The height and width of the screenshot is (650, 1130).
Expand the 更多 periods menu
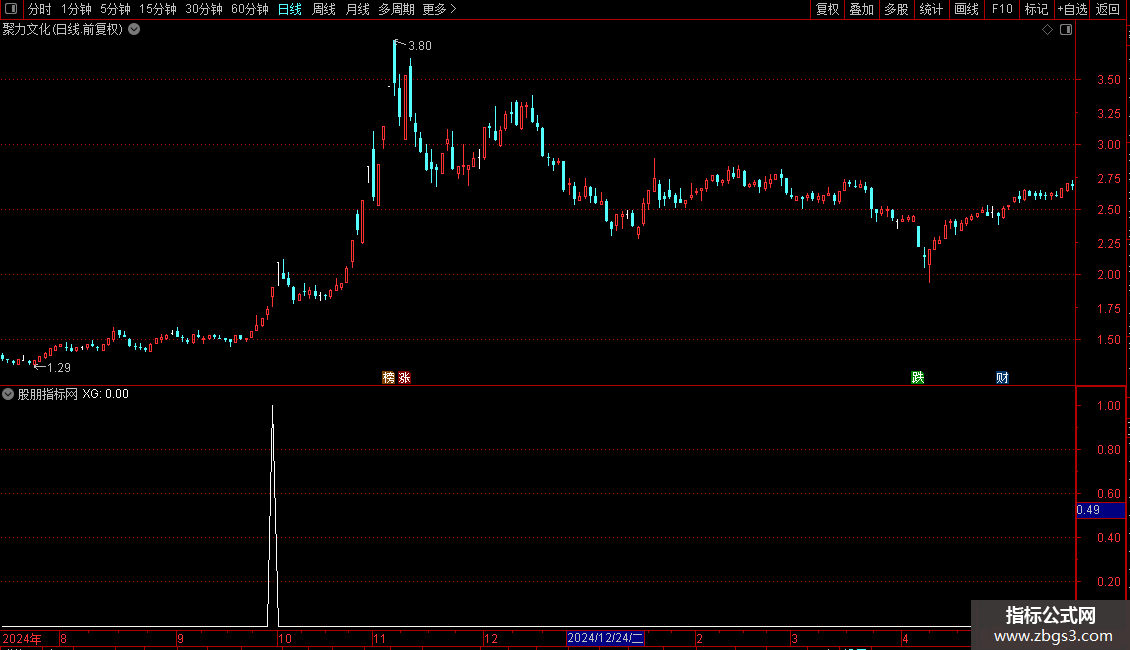point(440,9)
